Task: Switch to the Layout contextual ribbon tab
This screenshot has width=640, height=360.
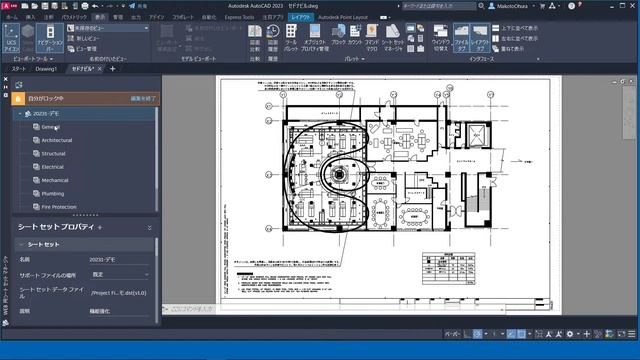Action: click(x=301, y=17)
